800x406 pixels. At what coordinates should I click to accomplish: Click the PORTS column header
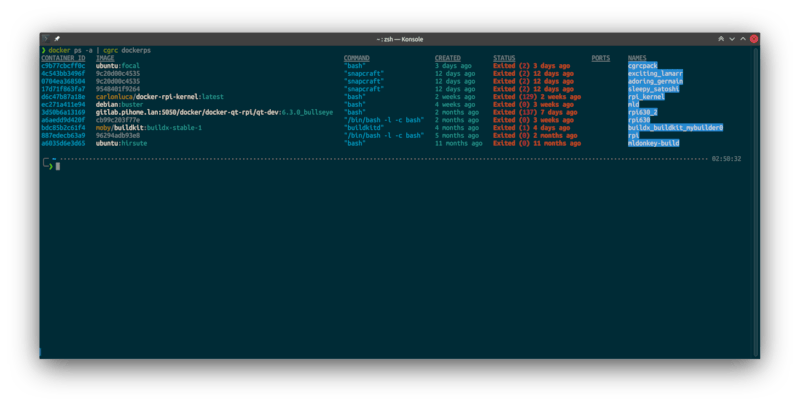(x=601, y=58)
